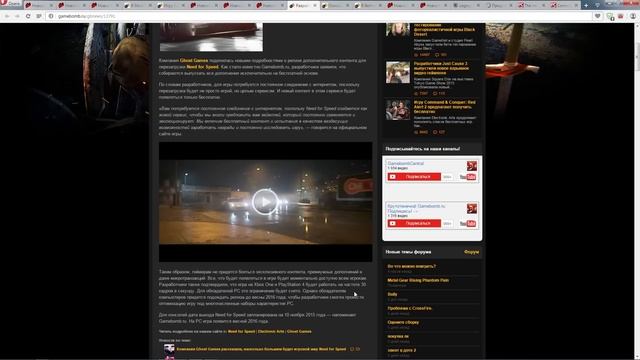The height and width of the screenshot is (360, 640).
Task: Click the browser Forward arrow
Action: (17, 16)
